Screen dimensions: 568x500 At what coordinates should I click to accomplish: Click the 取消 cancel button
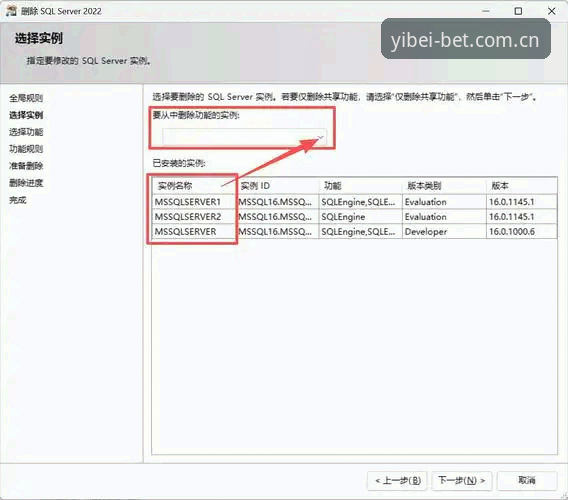(x=527, y=480)
